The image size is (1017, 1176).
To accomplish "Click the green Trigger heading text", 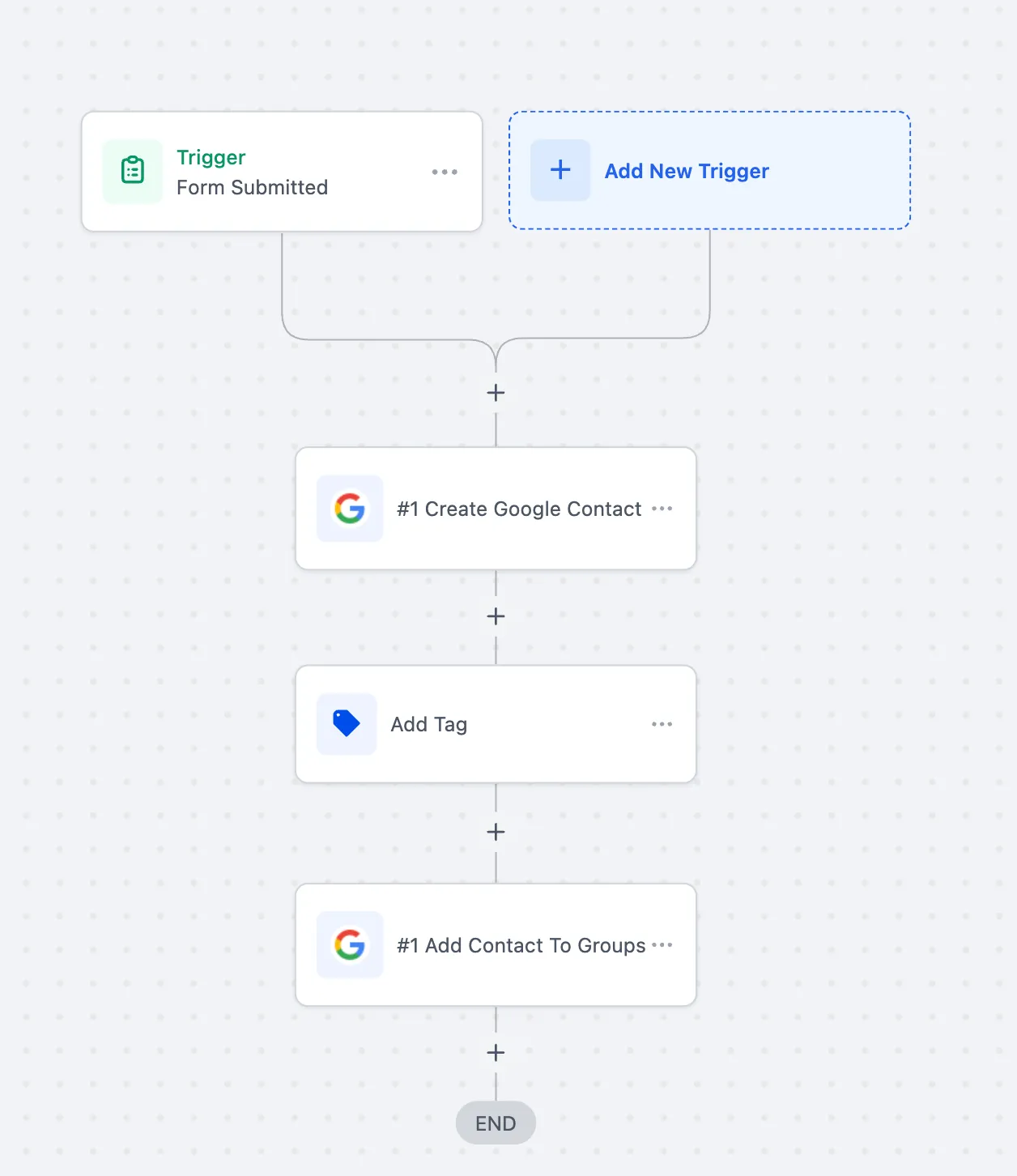I will tap(211, 157).
